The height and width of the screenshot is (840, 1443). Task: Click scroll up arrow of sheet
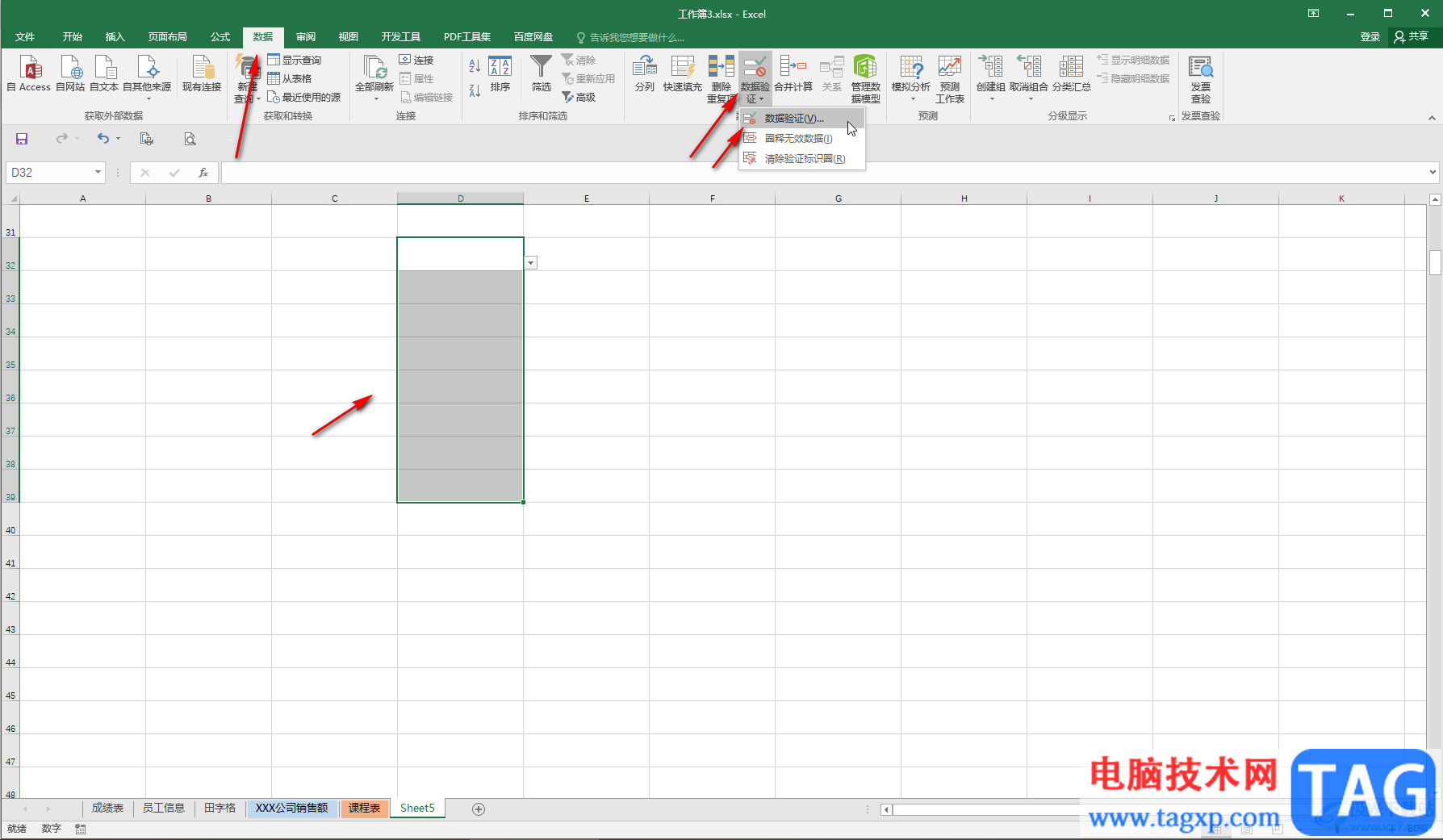point(1435,199)
